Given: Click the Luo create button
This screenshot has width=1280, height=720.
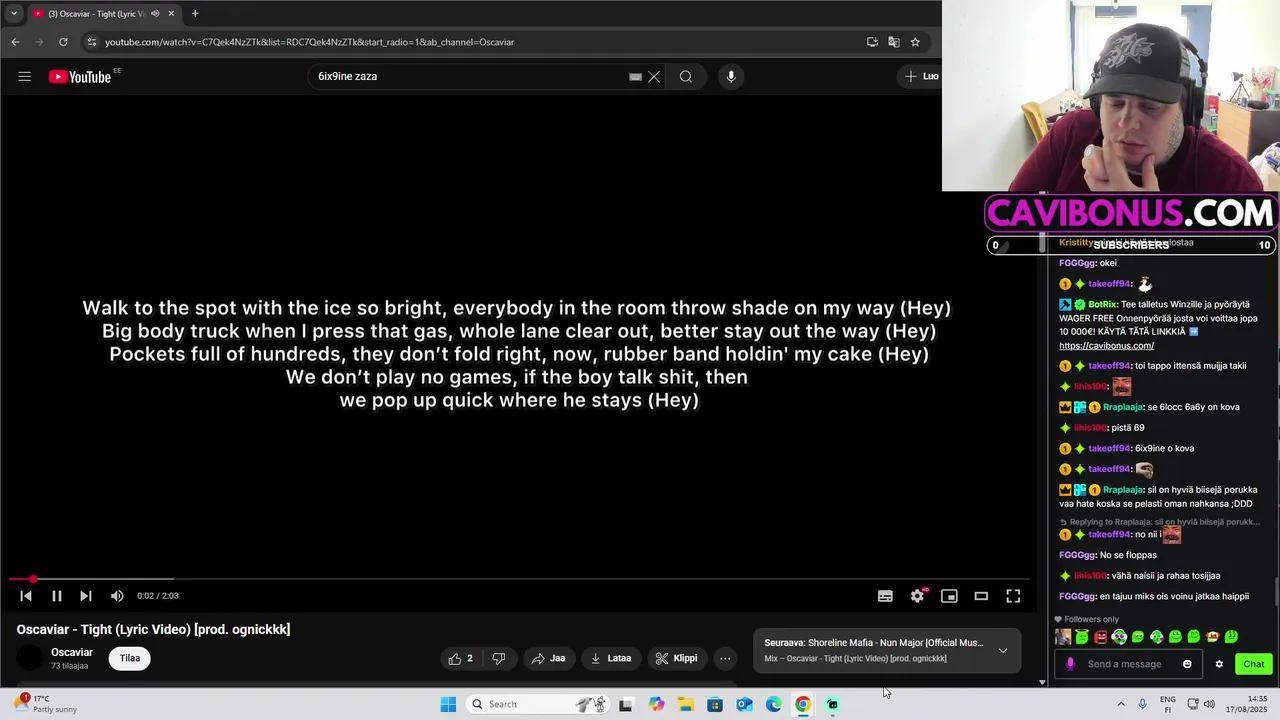Looking at the screenshot, I should [922, 77].
